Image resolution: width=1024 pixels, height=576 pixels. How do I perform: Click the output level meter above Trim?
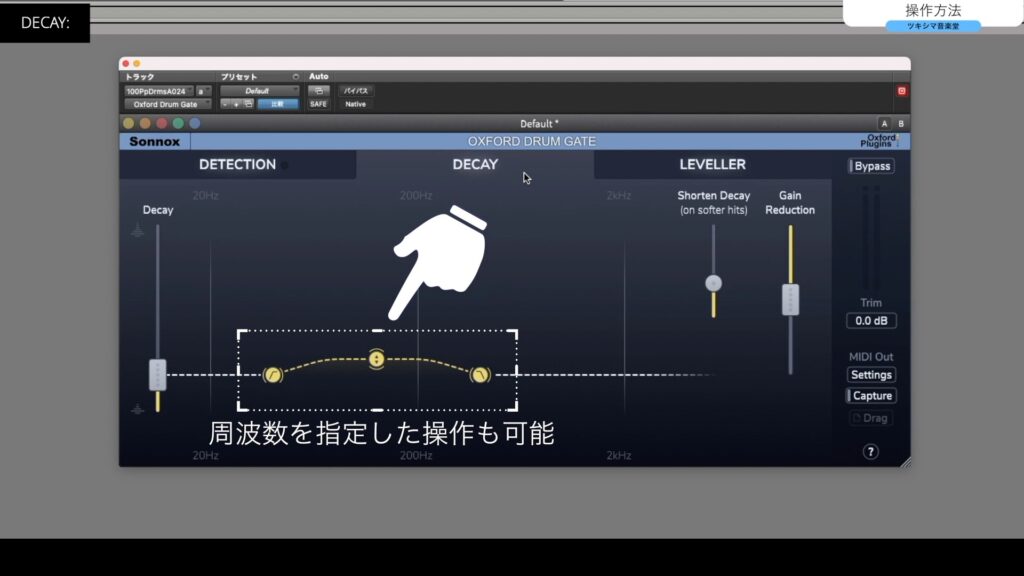click(871, 238)
